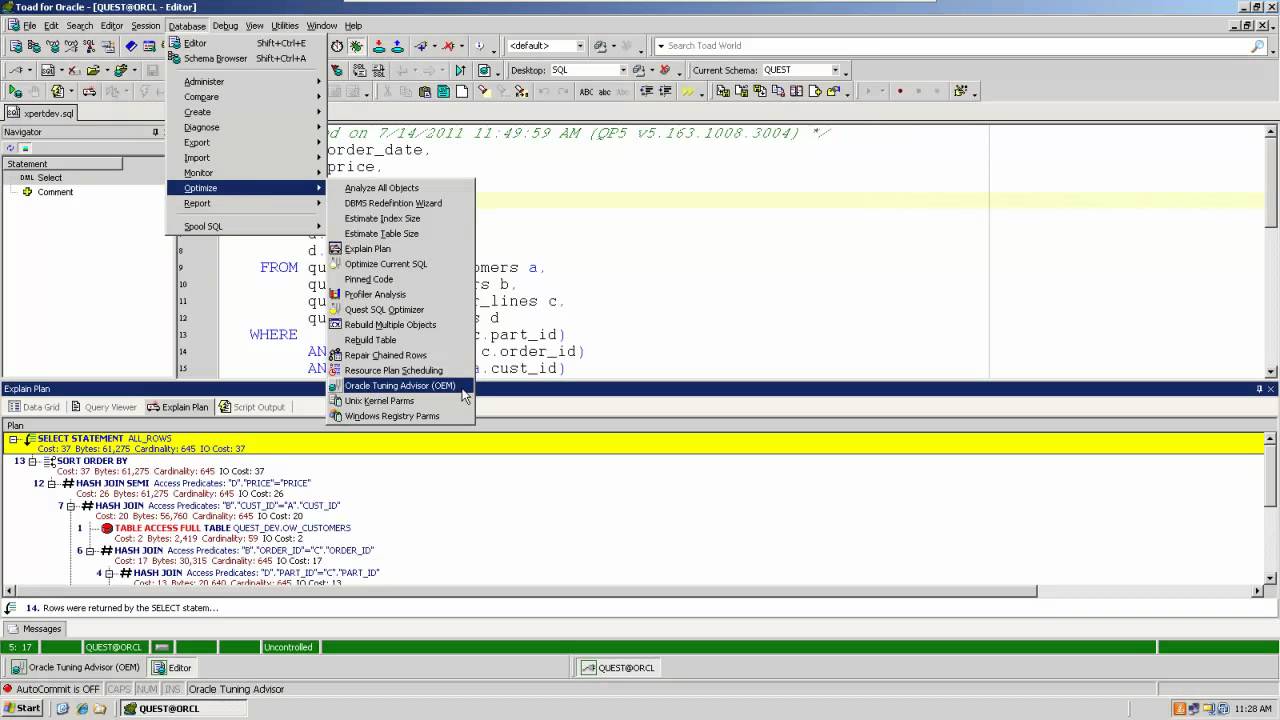Viewport: 1280px width, 720px height.
Task: Click the Paste clipboard icon in editor toolbar
Action: tap(424, 91)
